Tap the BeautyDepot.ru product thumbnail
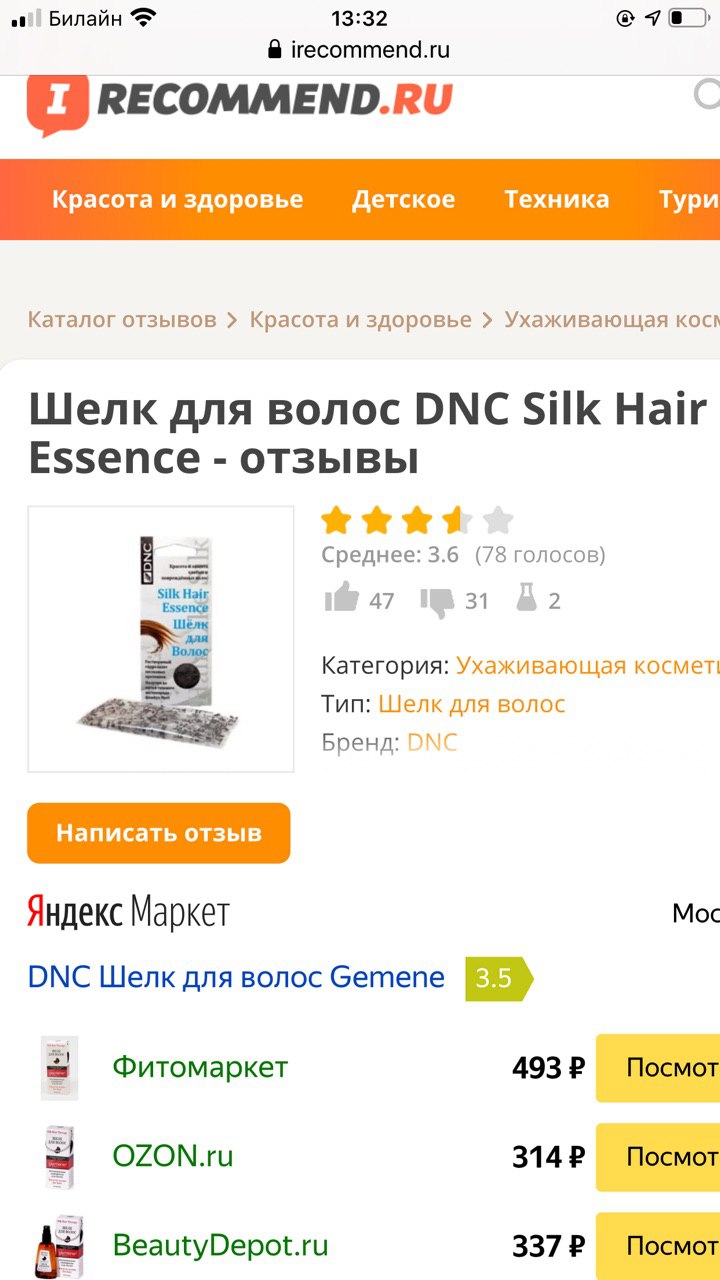 [59, 1246]
